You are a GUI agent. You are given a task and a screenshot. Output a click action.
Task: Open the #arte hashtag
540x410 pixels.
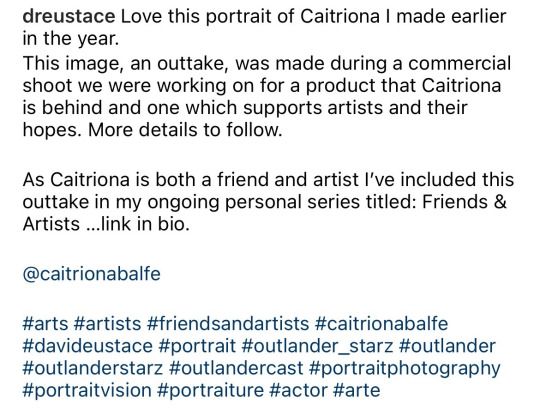[x=357, y=391]
